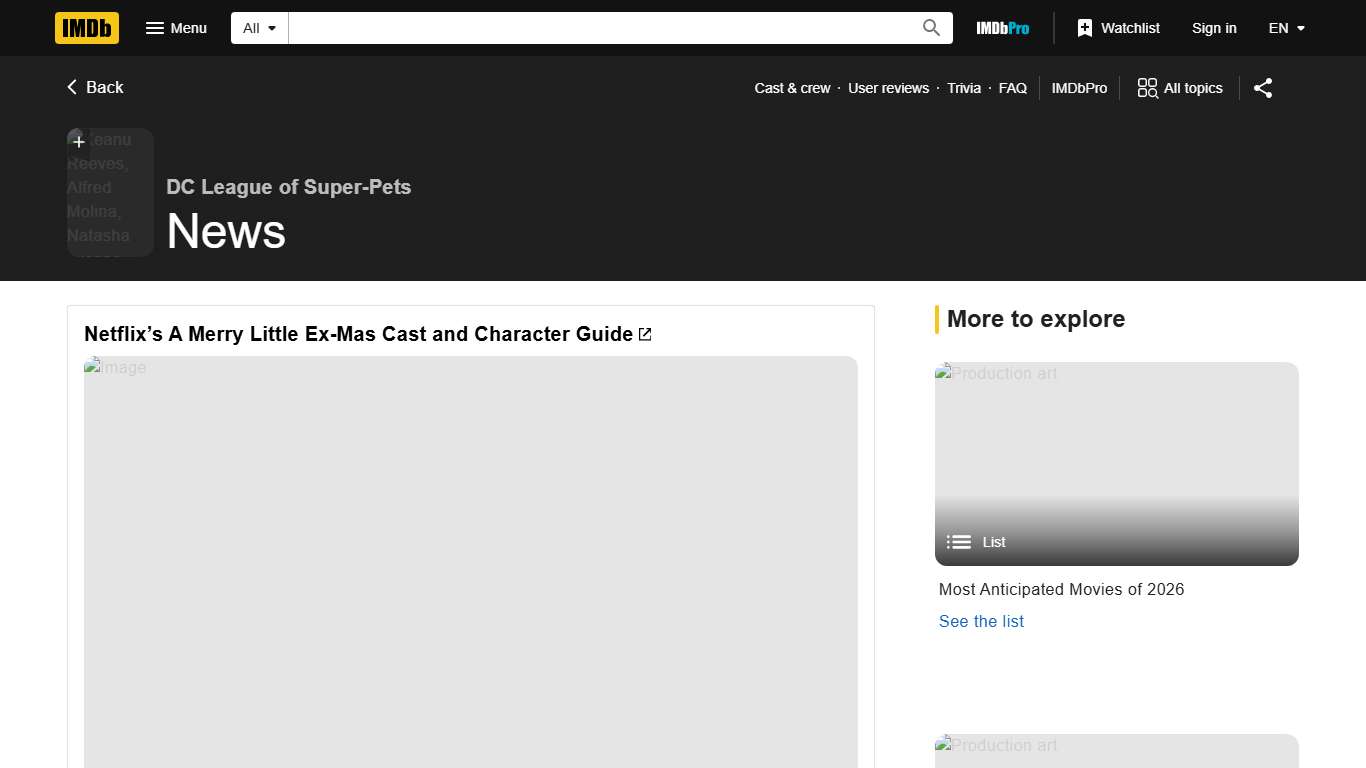Open the All search category dropdown
Screen dimensions: 1366x768
tap(258, 28)
